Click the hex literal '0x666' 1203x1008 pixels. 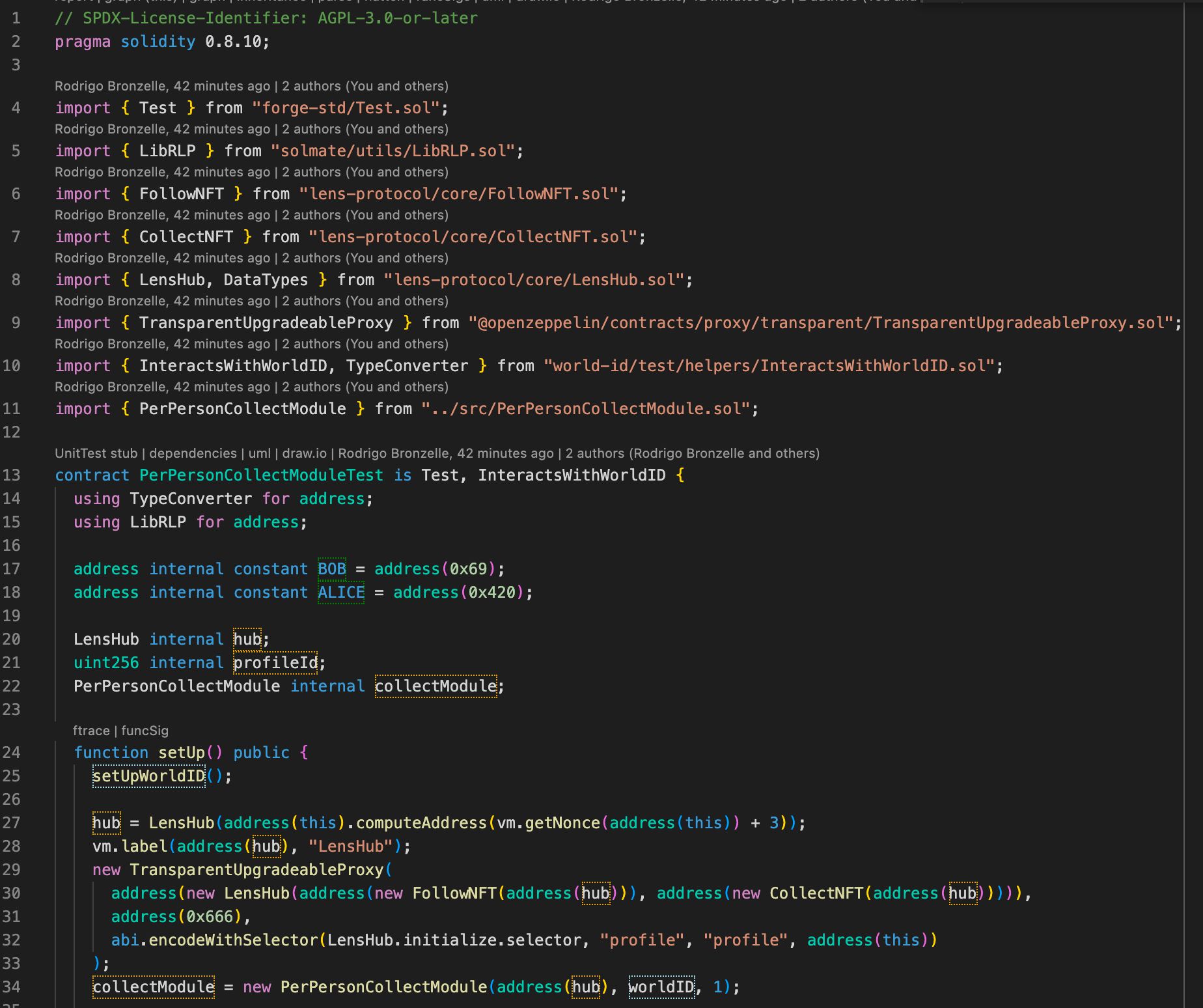(x=210, y=917)
